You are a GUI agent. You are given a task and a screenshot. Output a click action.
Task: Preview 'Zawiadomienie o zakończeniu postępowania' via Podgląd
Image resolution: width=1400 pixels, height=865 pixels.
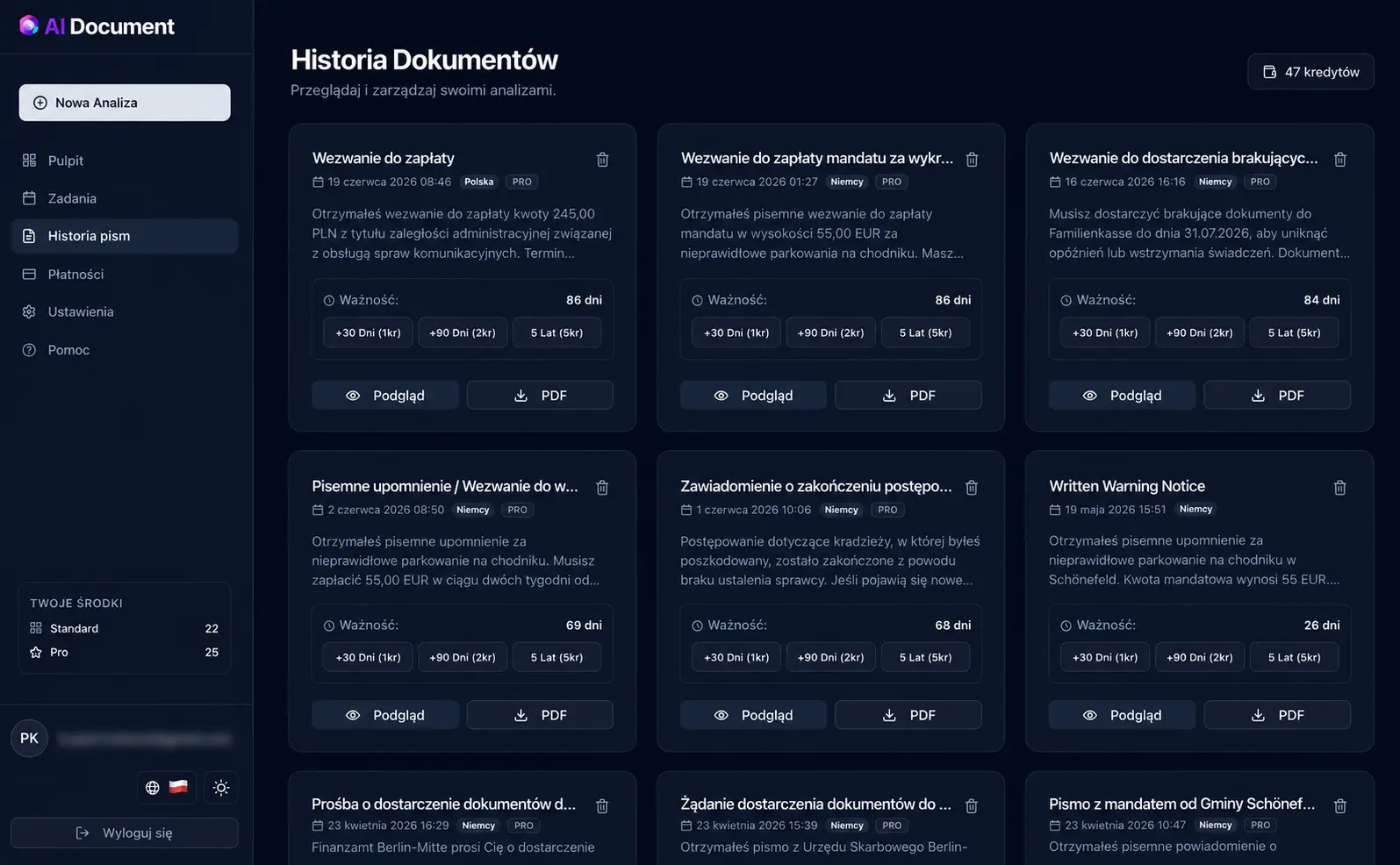(753, 715)
